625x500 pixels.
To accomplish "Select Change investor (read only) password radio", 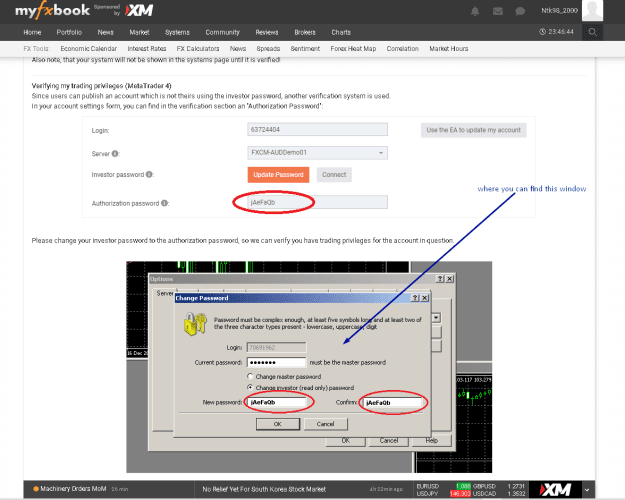I will pos(250,387).
